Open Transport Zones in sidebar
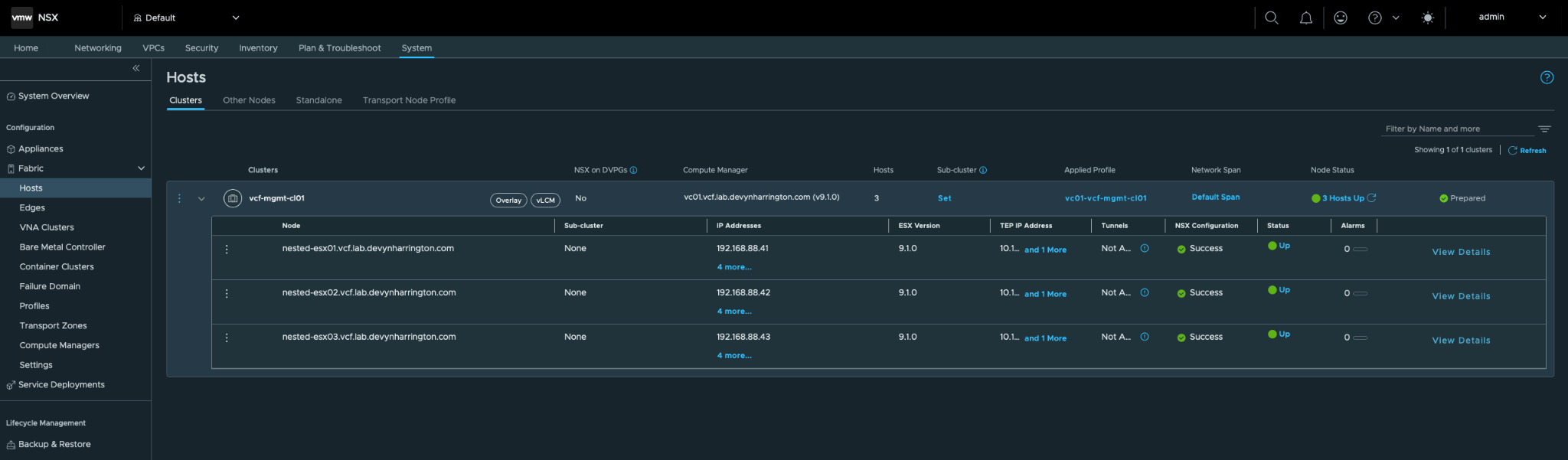The height and width of the screenshot is (460, 1568). [x=53, y=325]
